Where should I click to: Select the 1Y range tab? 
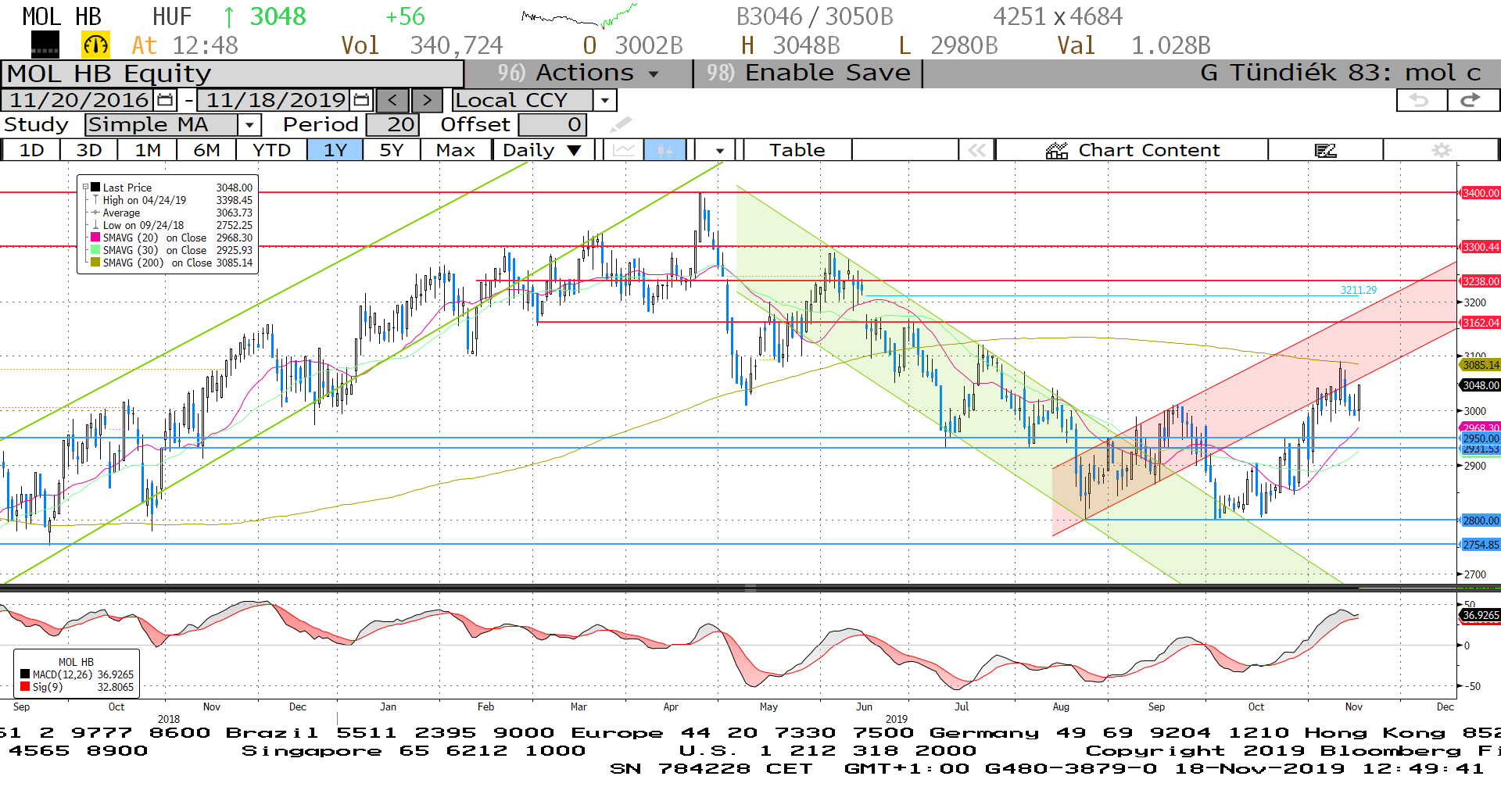(x=335, y=150)
